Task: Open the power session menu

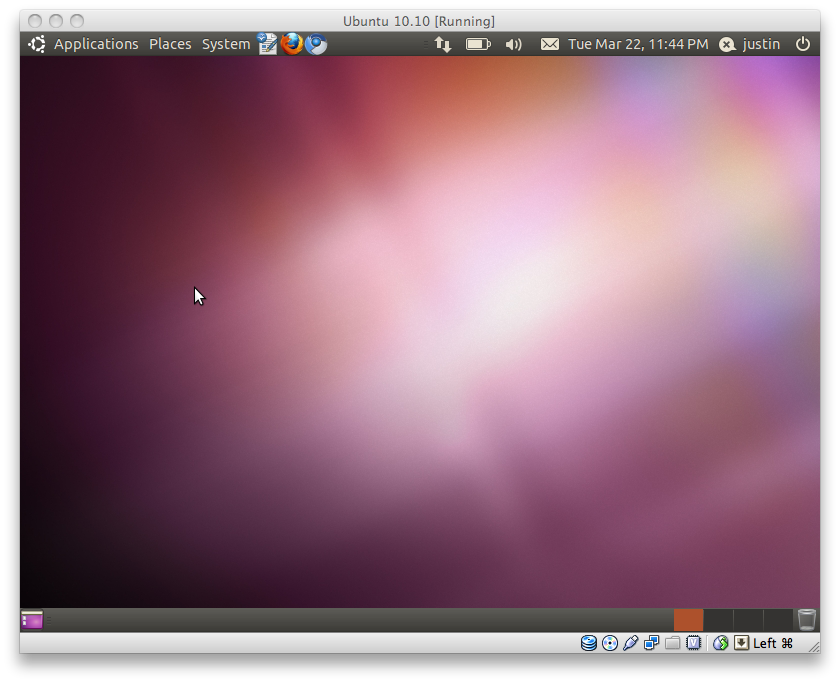Action: [x=802, y=44]
